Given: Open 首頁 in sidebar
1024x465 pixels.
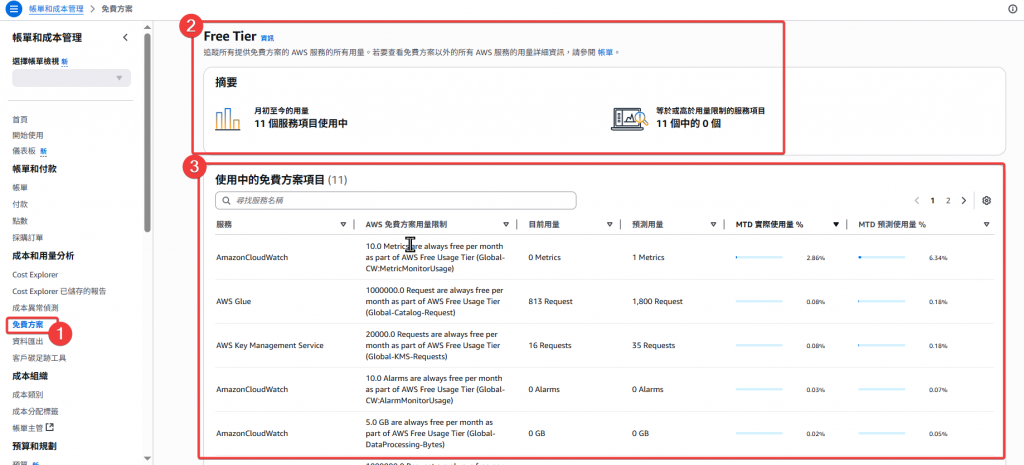Looking at the screenshot, I should (20, 120).
